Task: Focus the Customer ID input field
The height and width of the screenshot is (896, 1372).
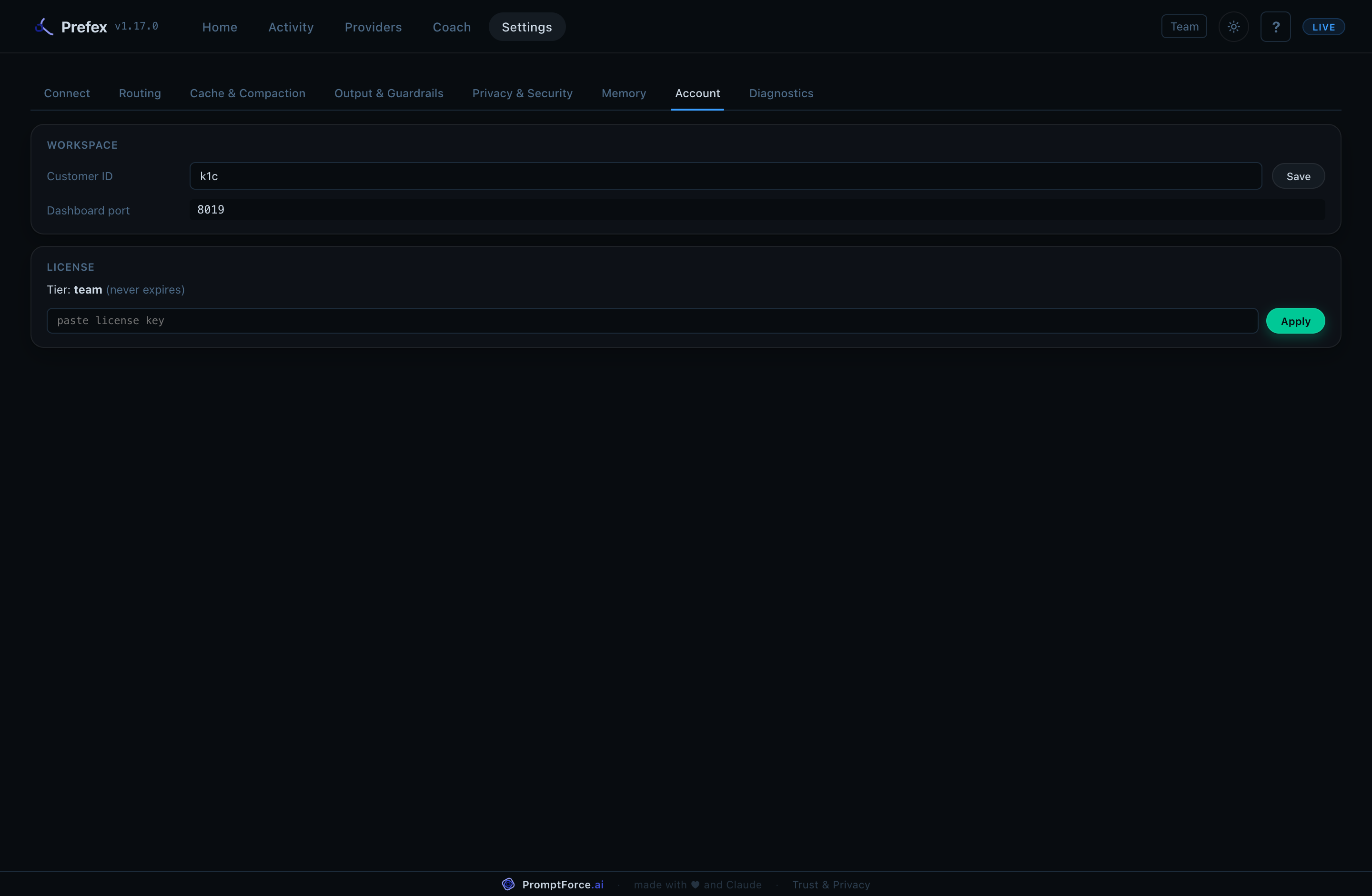Action: click(x=726, y=176)
